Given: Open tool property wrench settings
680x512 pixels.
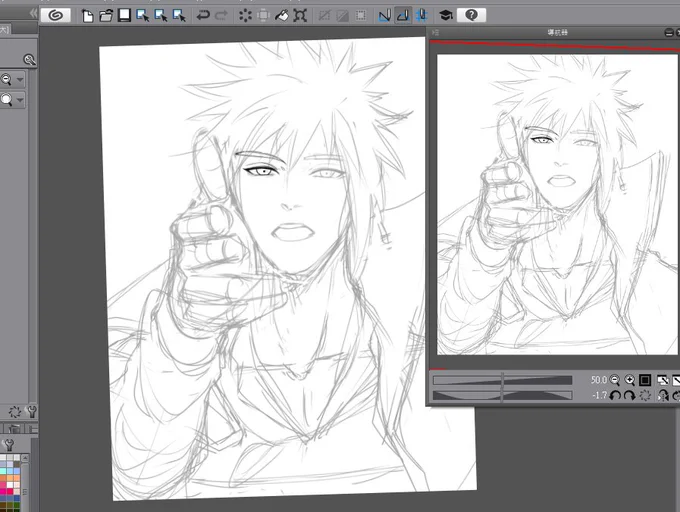Looking at the screenshot, I should tap(31, 411).
